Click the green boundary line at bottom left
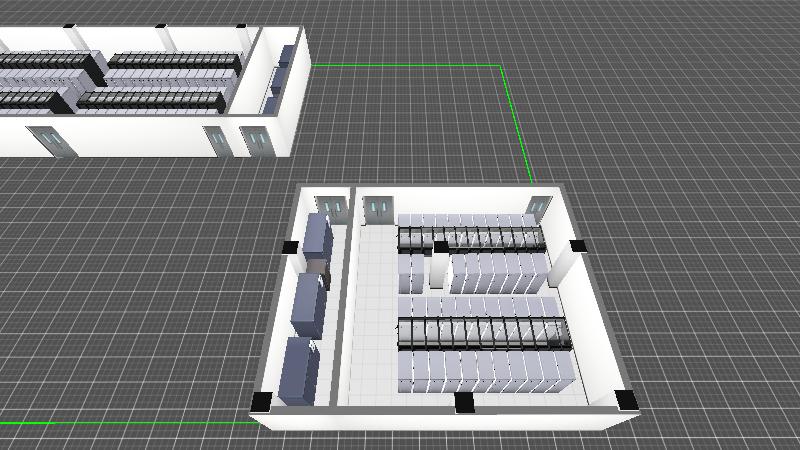The image size is (800, 450). click(120, 422)
